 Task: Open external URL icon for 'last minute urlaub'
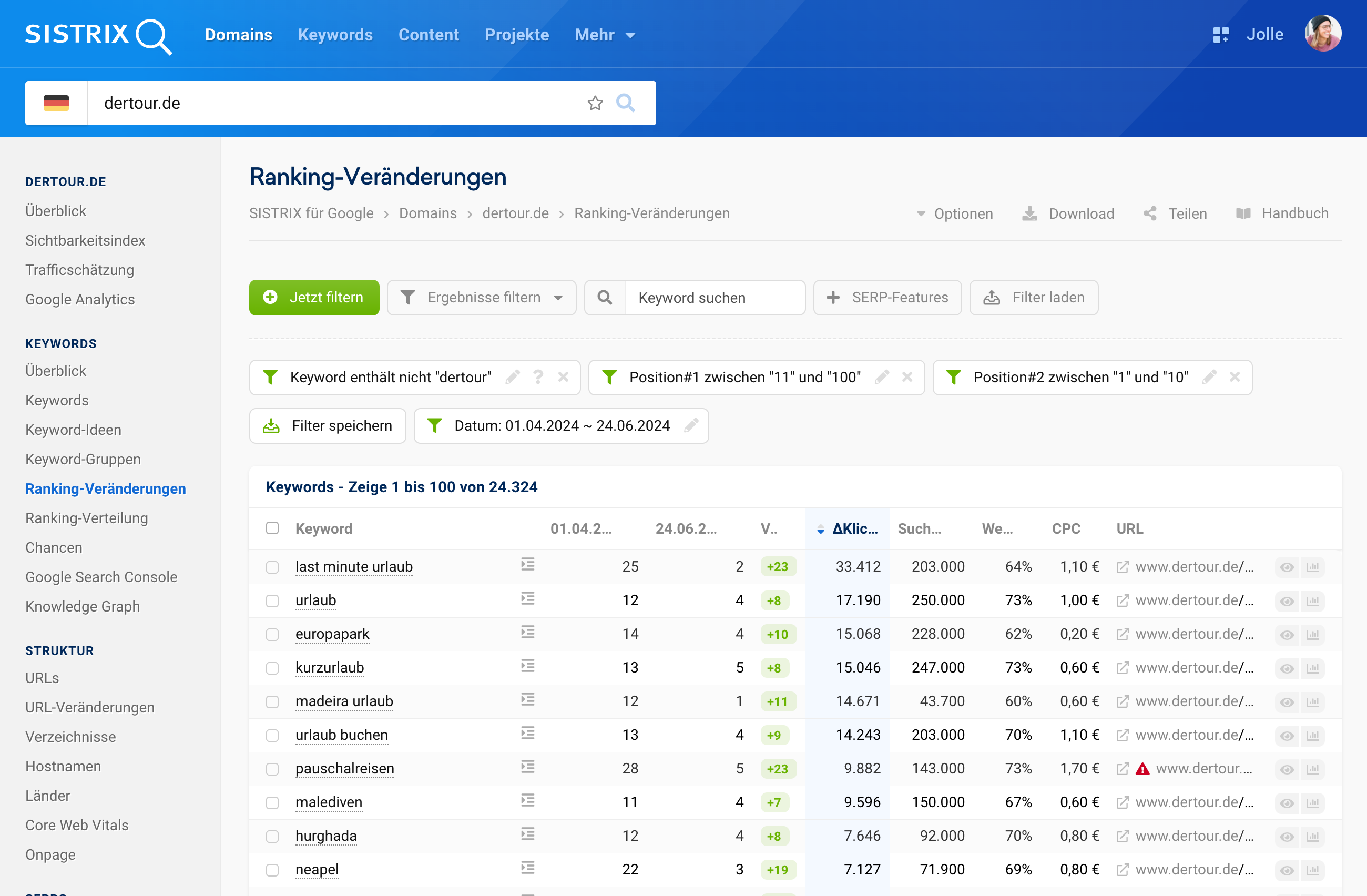1123,567
